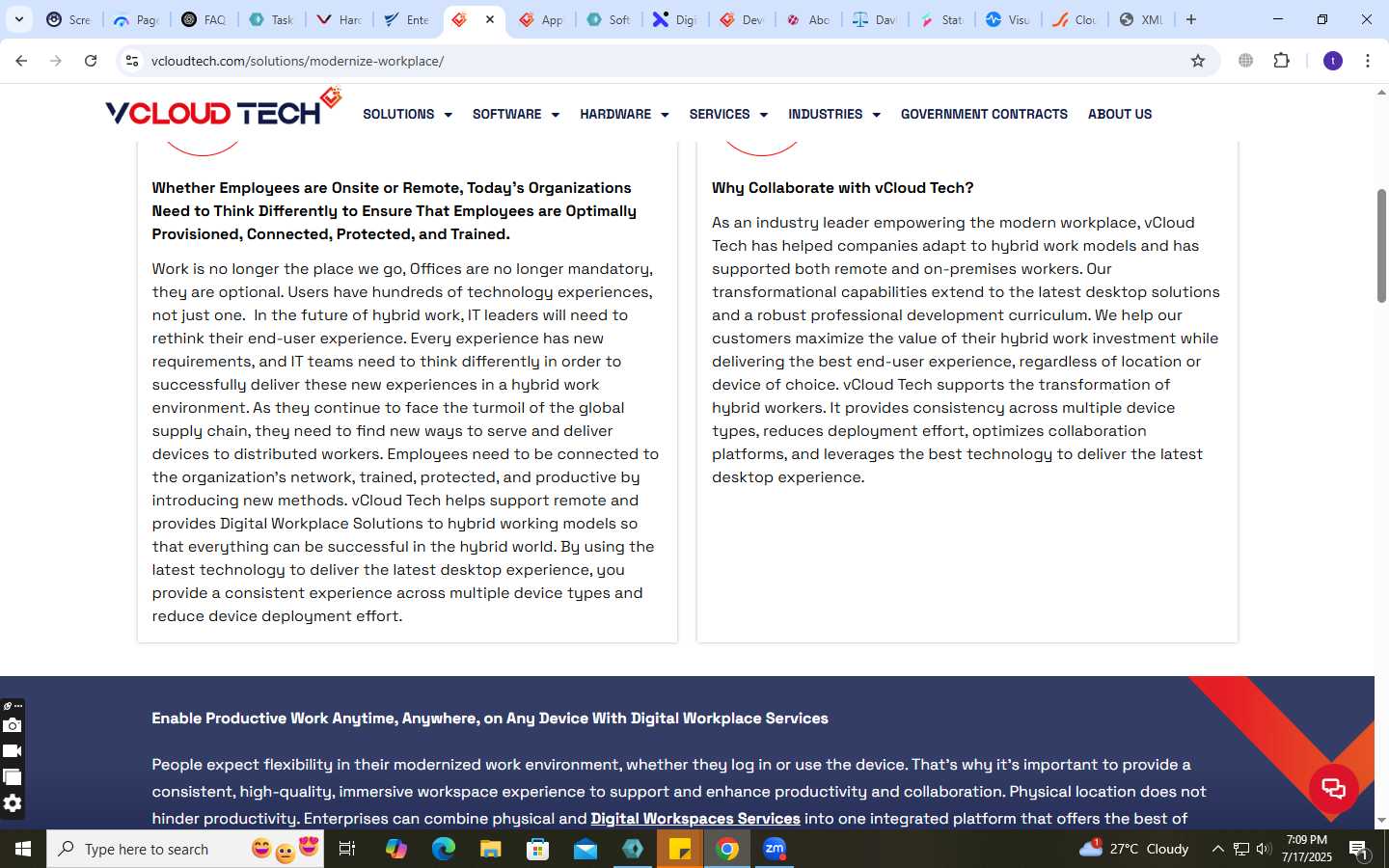The image size is (1389, 868).
Task: Open Chrome's three-dot menu
Action: pos(1368,61)
